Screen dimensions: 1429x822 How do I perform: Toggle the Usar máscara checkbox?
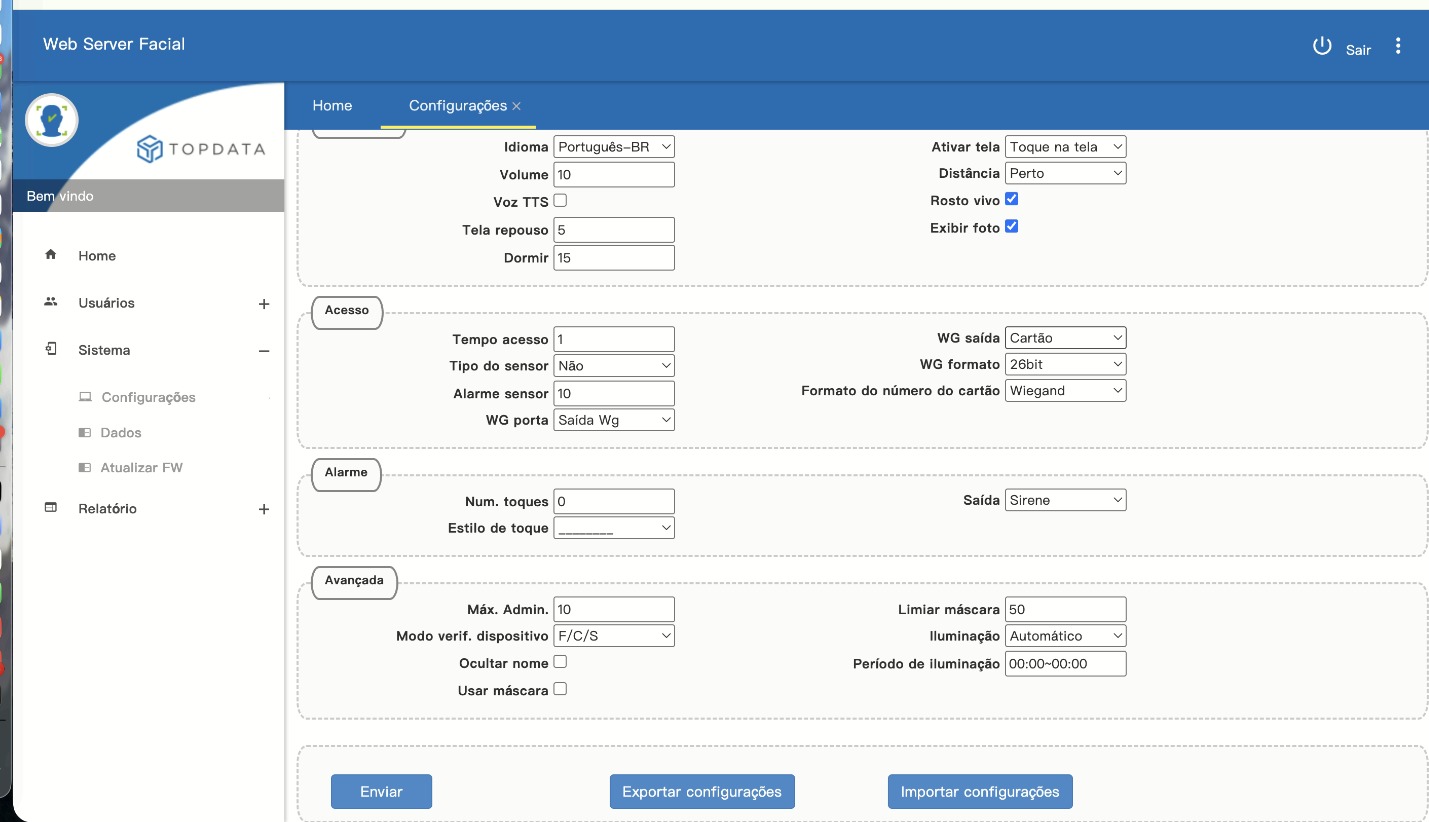point(560,688)
